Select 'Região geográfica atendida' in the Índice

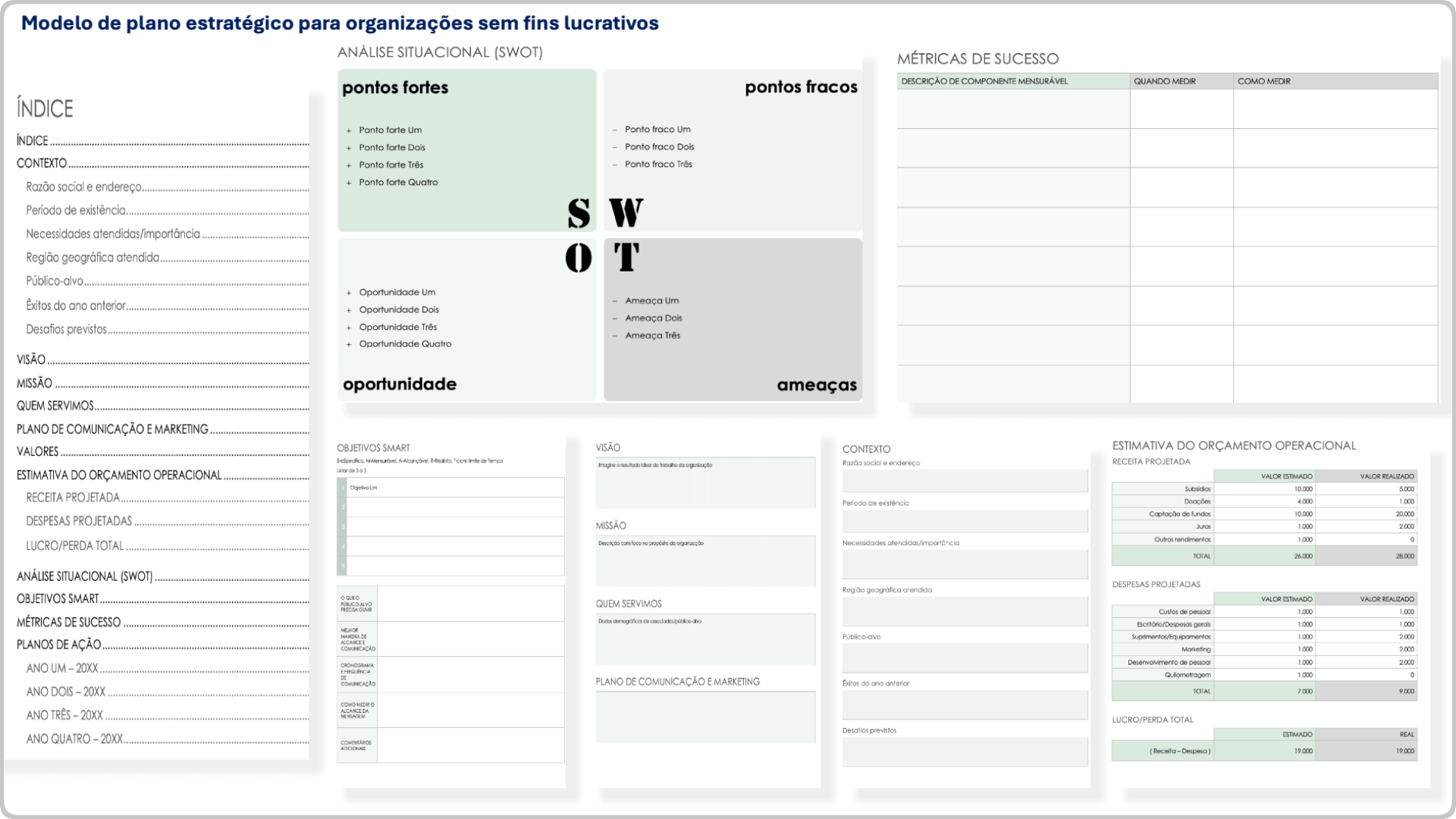coord(93,257)
